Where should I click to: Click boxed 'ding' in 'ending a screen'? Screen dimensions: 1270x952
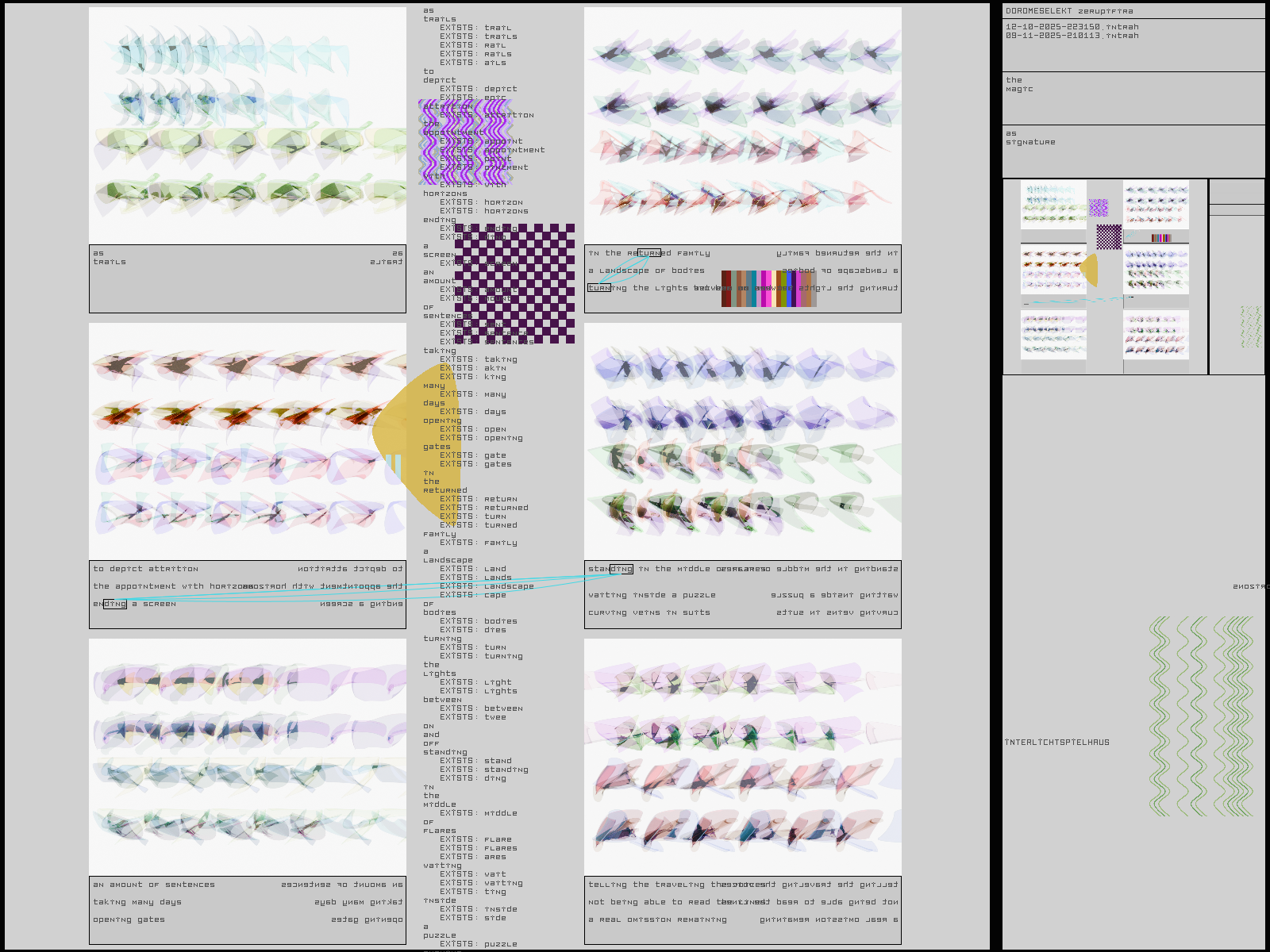click(x=114, y=604)
